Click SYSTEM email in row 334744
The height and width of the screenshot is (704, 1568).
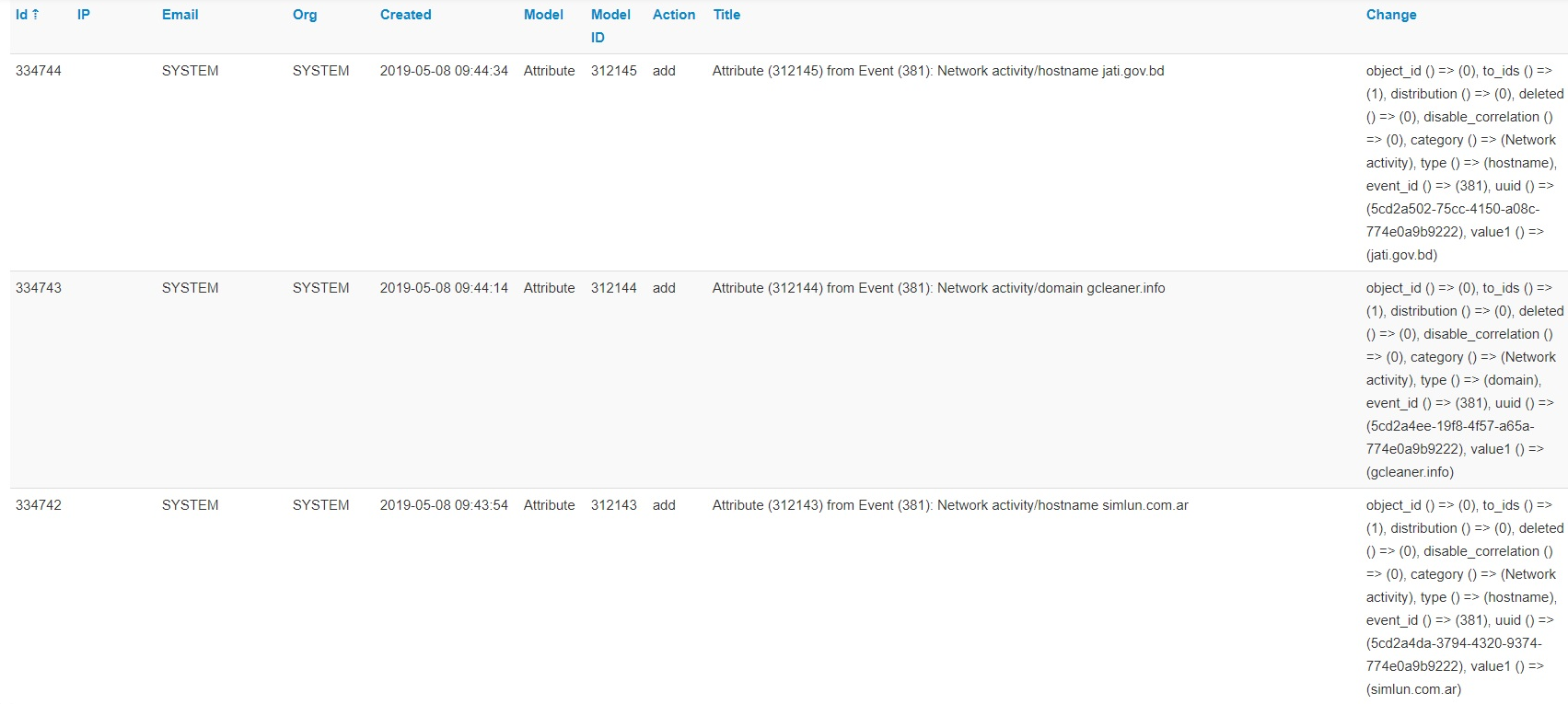pos(191,71)
